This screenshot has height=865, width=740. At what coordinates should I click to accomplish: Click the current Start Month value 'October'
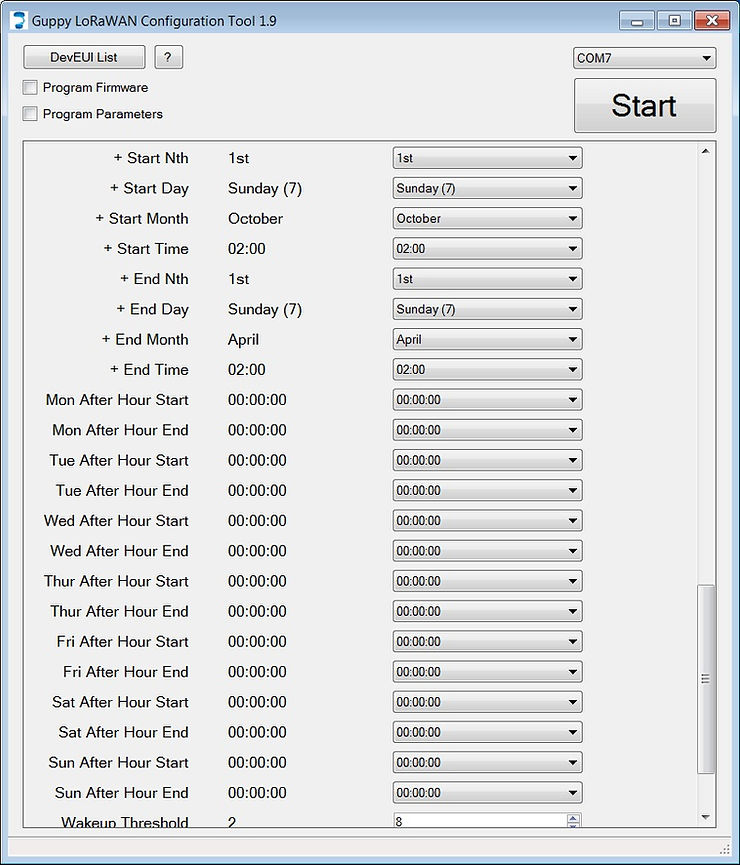255,218
